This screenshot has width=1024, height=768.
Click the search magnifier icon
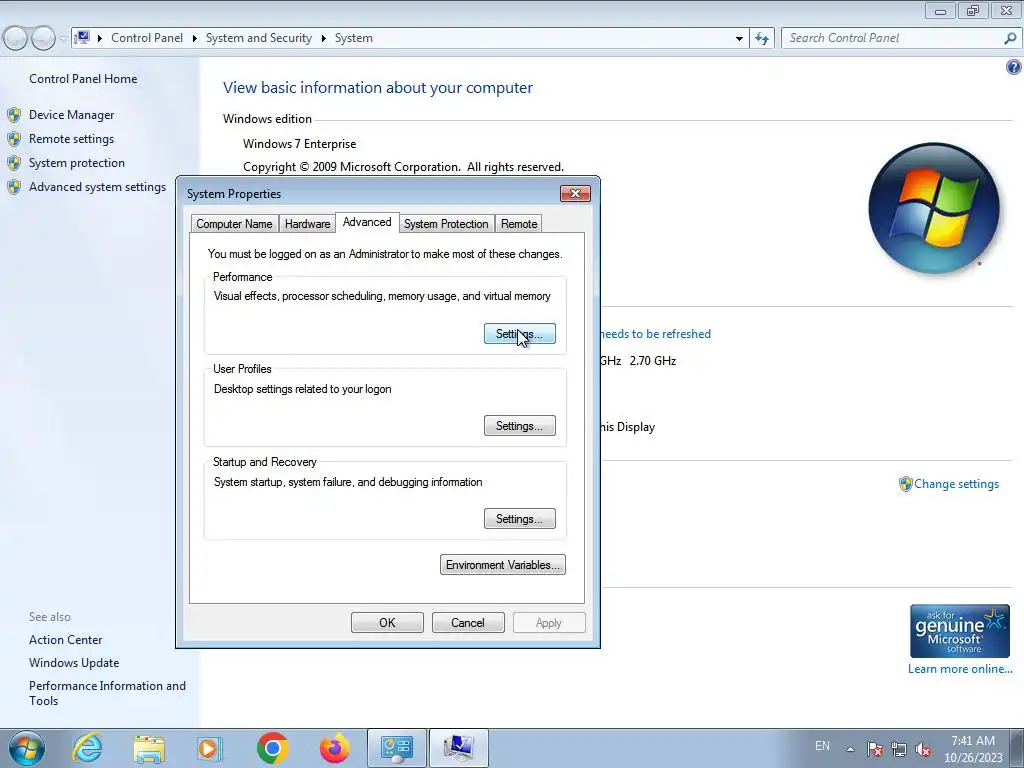[x=1010, y=39]
